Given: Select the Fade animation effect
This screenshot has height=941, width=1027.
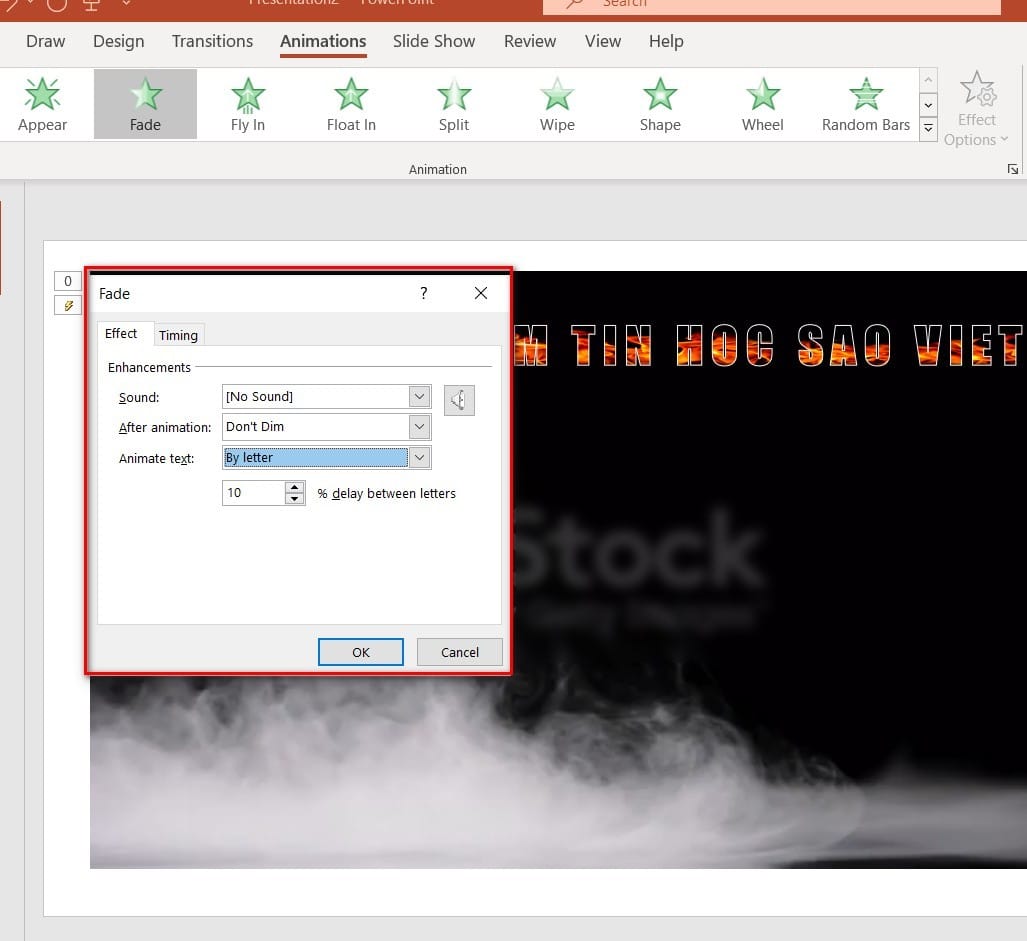Looking at the screenshot, I should [x=145, y=104].
